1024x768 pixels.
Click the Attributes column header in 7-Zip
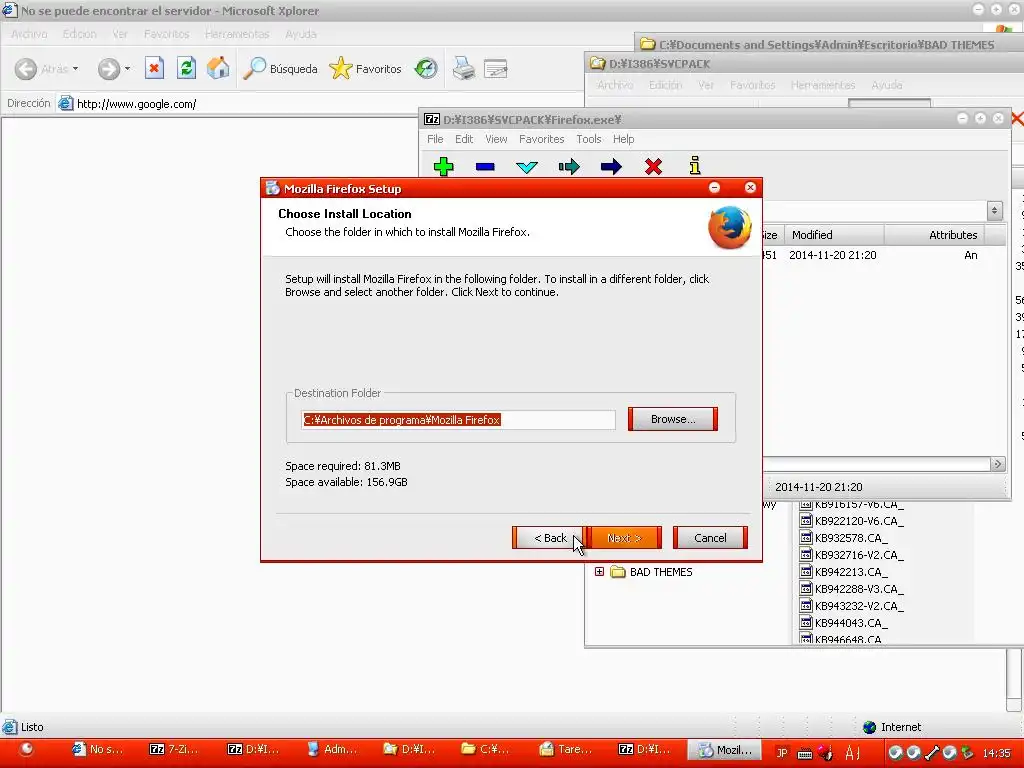click(935, 235)
